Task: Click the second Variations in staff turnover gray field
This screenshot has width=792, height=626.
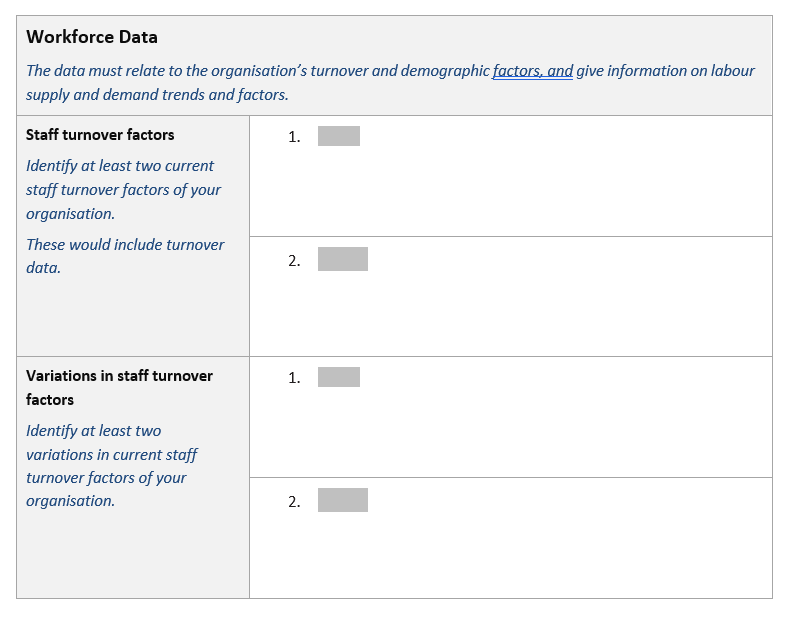Action: pyautogui.click(x=342, y=500)
